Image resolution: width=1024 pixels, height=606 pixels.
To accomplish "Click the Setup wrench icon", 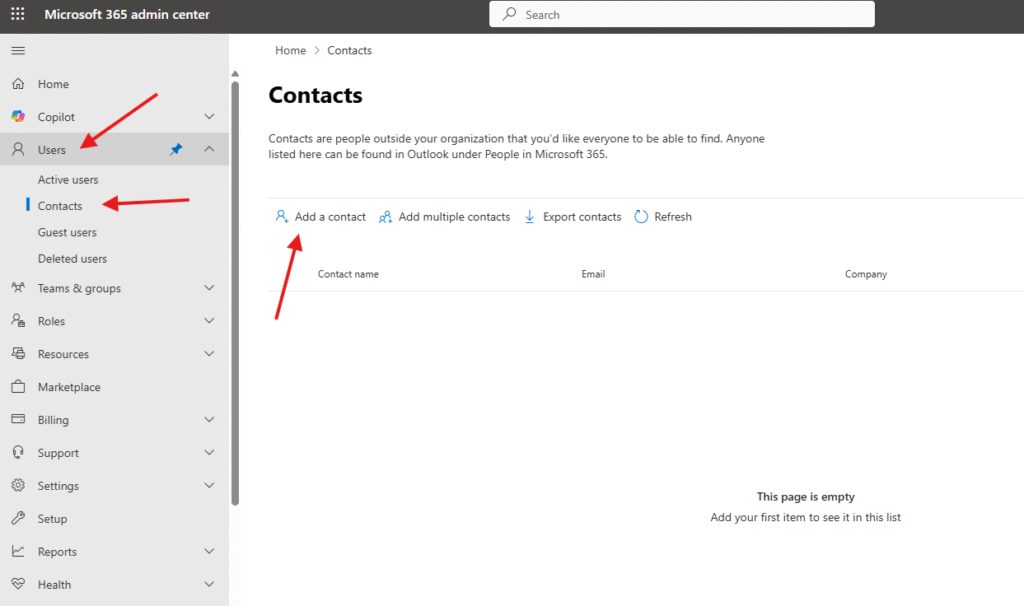I will (18, 519).
